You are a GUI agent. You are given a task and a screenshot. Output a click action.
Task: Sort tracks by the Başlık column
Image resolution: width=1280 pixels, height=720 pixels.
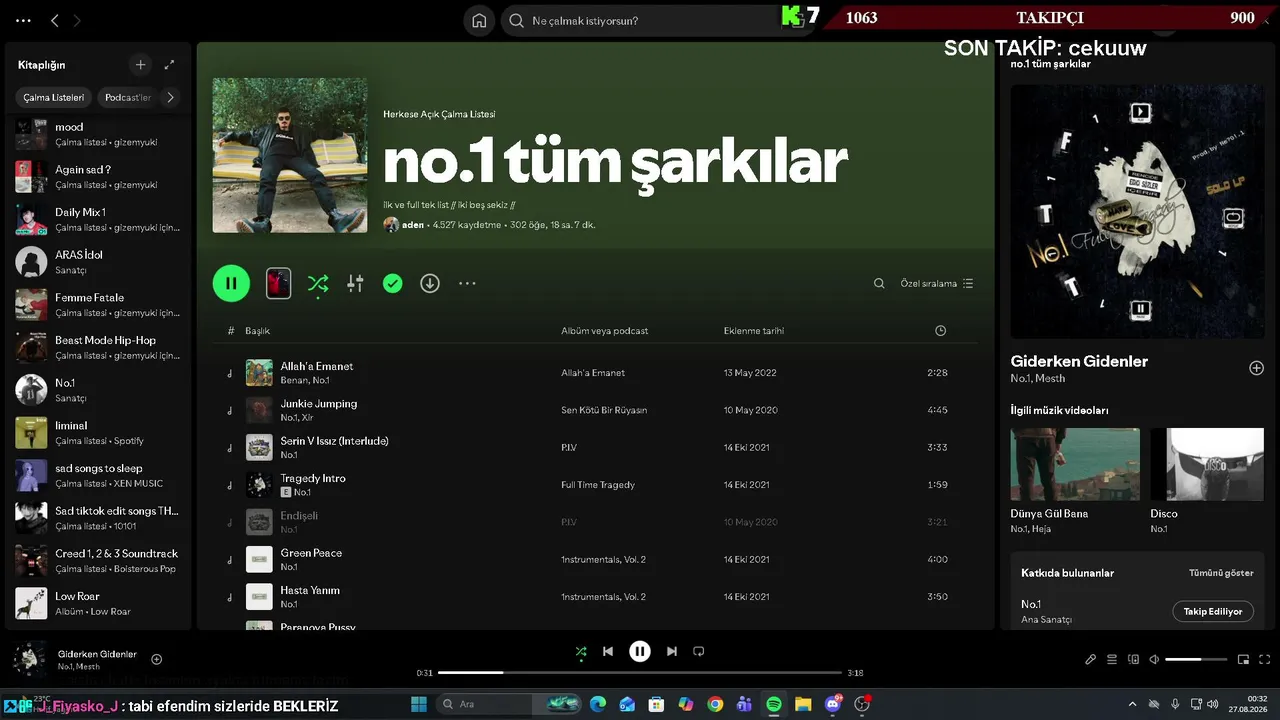[257, 331]
